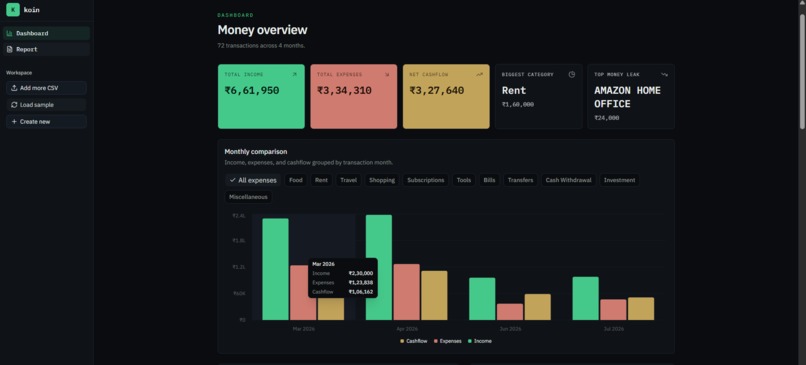This screenshot has height=365, width=806.
Task: Click the plus icon beside Create new
Action: (14, 122)
